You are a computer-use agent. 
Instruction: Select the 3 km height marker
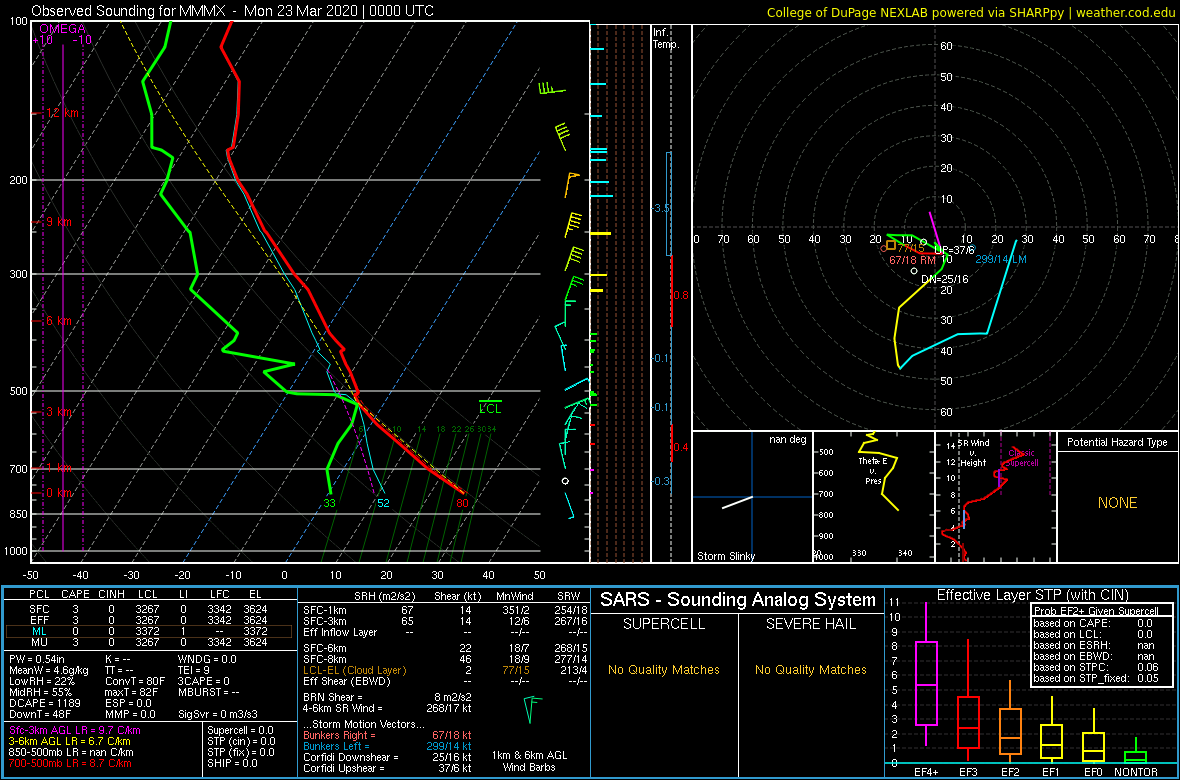(x=59, y=412)
